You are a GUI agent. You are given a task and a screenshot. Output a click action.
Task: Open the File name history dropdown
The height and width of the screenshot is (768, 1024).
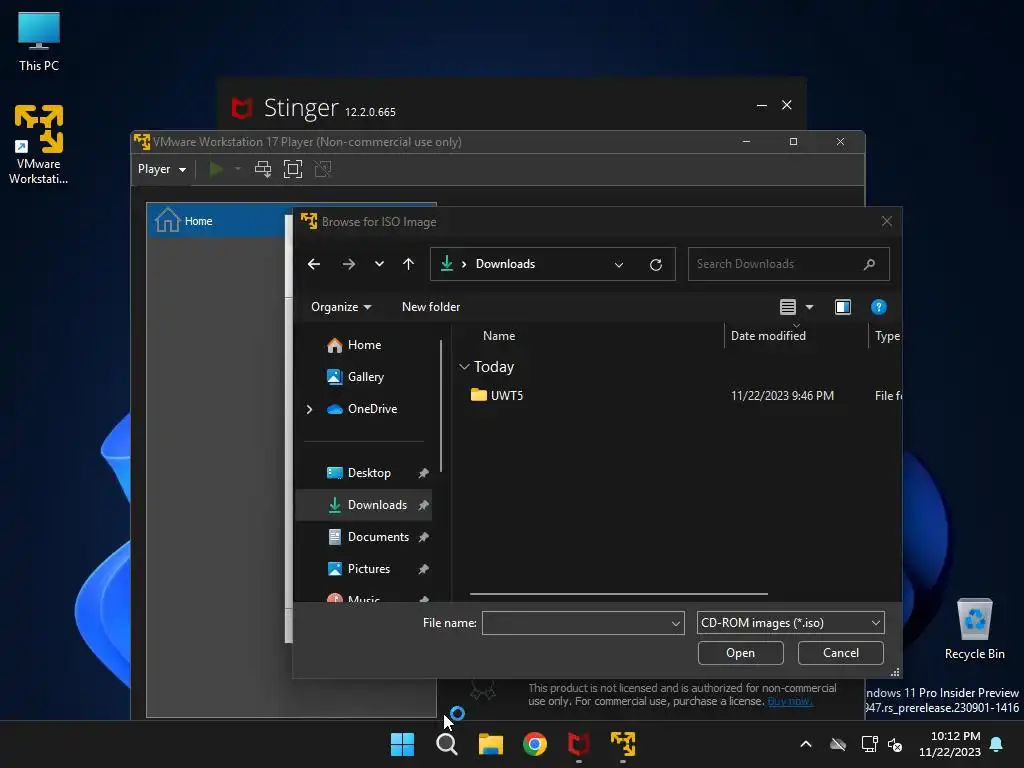676,623
